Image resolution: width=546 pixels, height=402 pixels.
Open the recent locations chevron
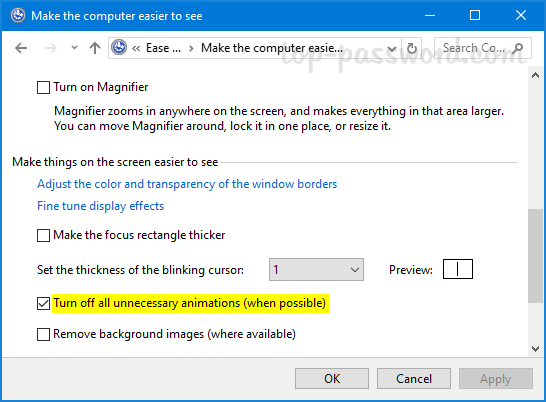(x=74, y=47)
